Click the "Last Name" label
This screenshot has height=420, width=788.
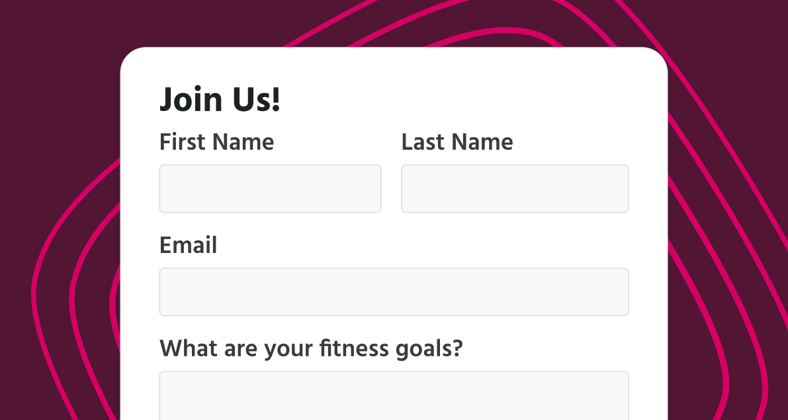(457, 142)
